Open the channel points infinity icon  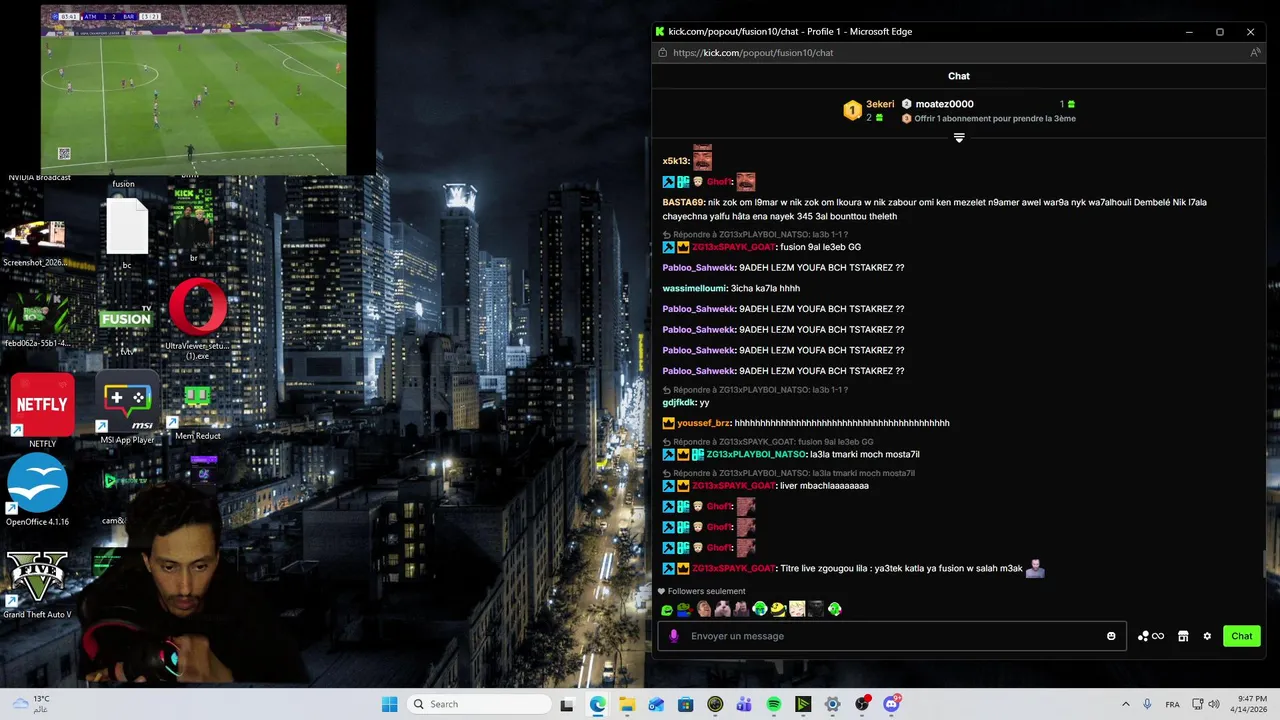tap(1151, 636)
